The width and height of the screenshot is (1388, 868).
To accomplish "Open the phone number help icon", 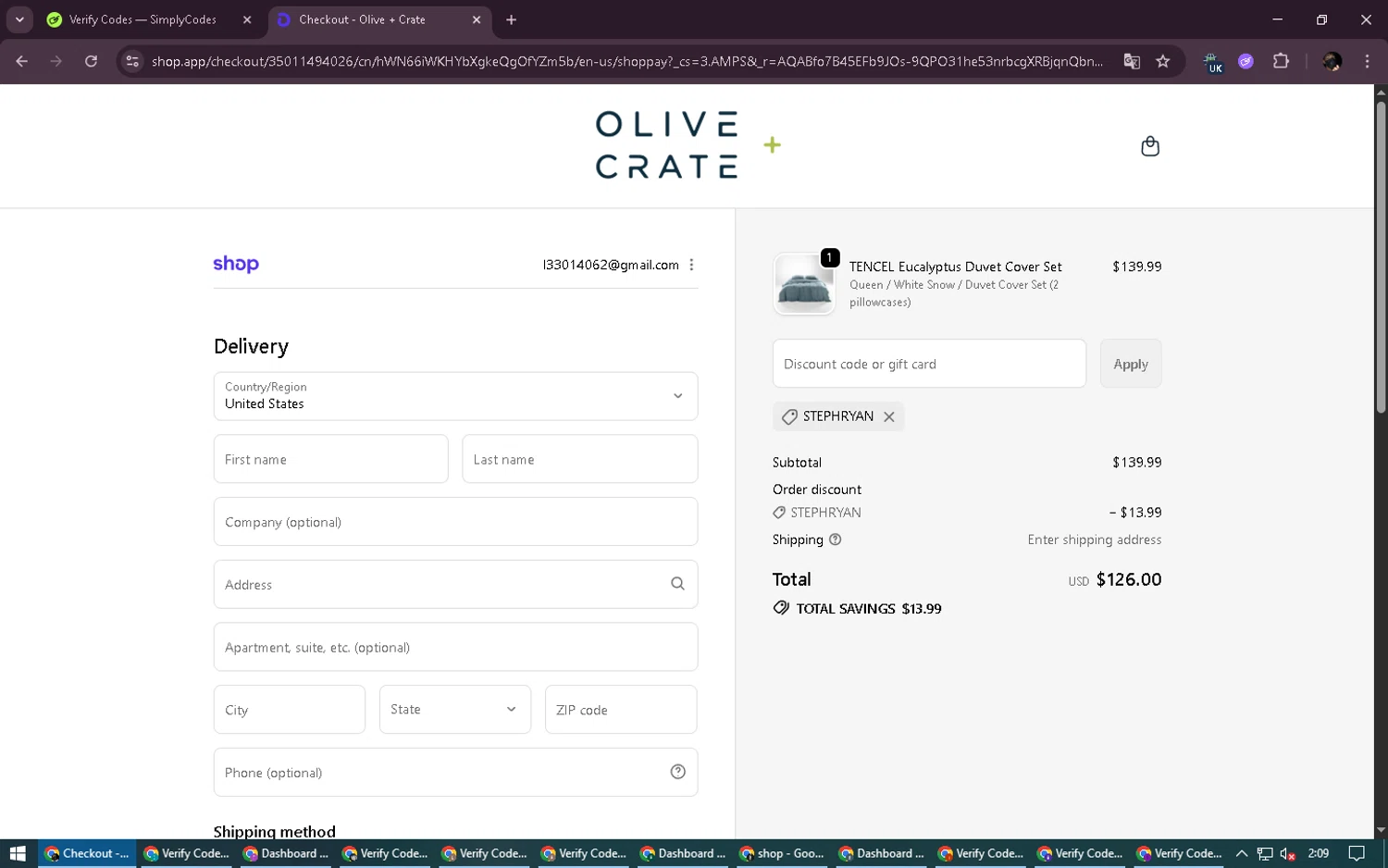I will click(x=677, y=772).
